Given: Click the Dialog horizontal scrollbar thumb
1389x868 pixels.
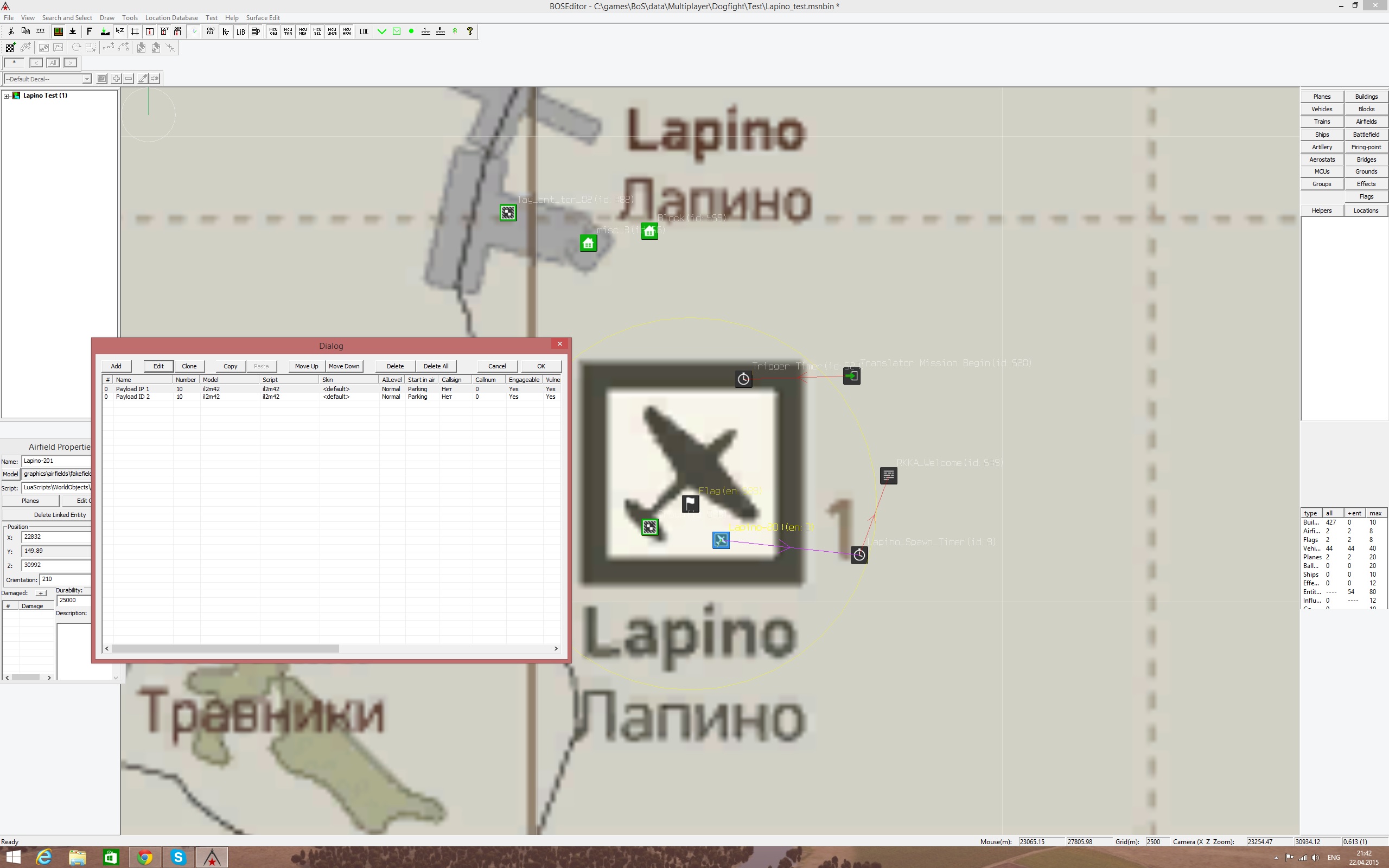Looking at the screenshot, I should (225, 649).
